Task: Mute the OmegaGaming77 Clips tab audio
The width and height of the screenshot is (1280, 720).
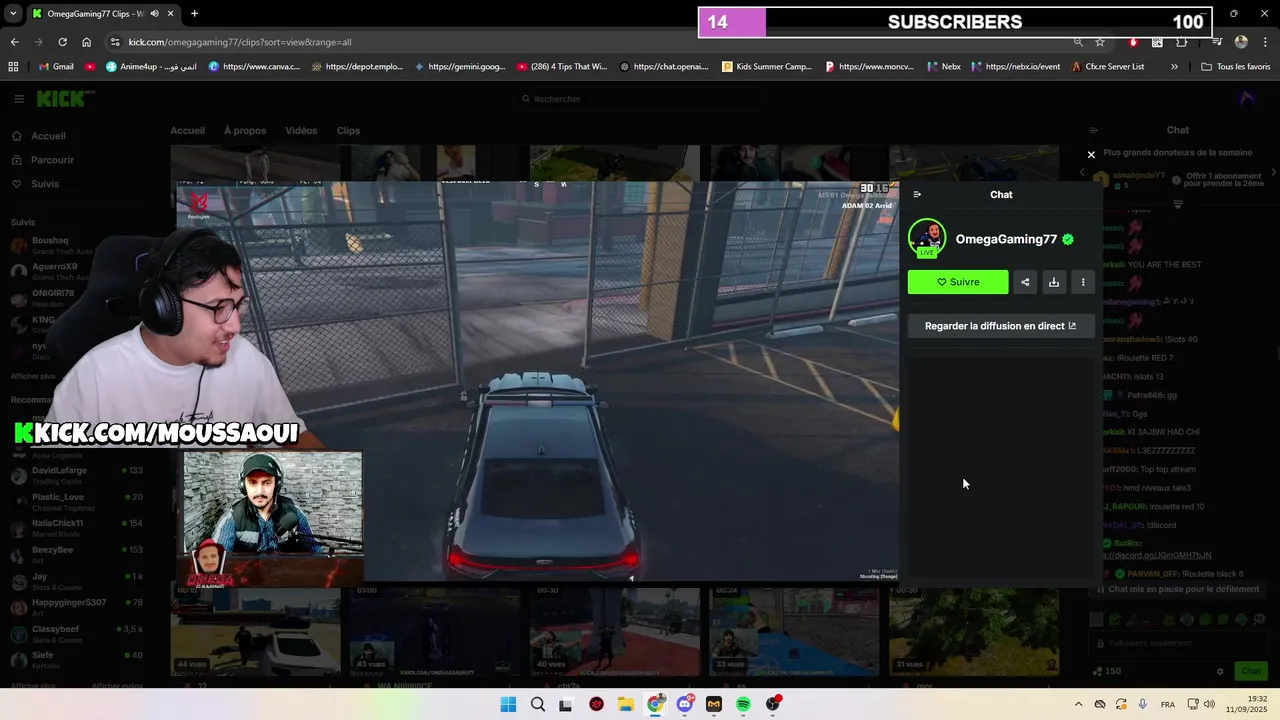Action: [153, 14]
